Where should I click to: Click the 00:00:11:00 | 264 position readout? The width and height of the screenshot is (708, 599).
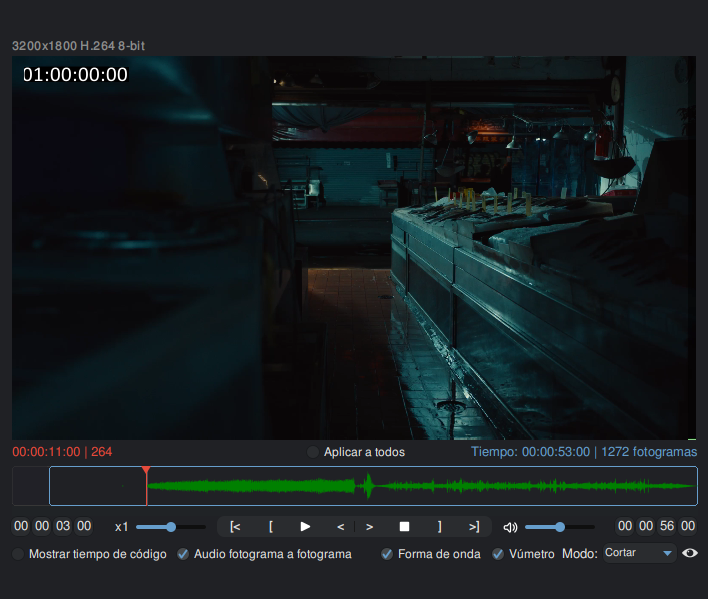click(x=62, y=452)
